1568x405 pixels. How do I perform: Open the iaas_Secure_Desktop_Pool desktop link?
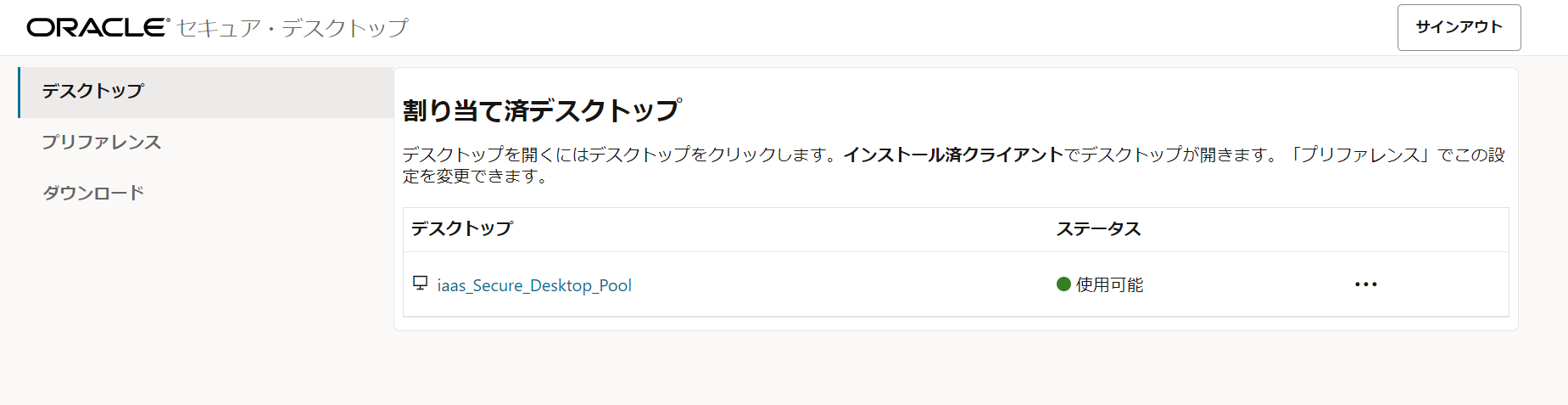tap(534, 285)
